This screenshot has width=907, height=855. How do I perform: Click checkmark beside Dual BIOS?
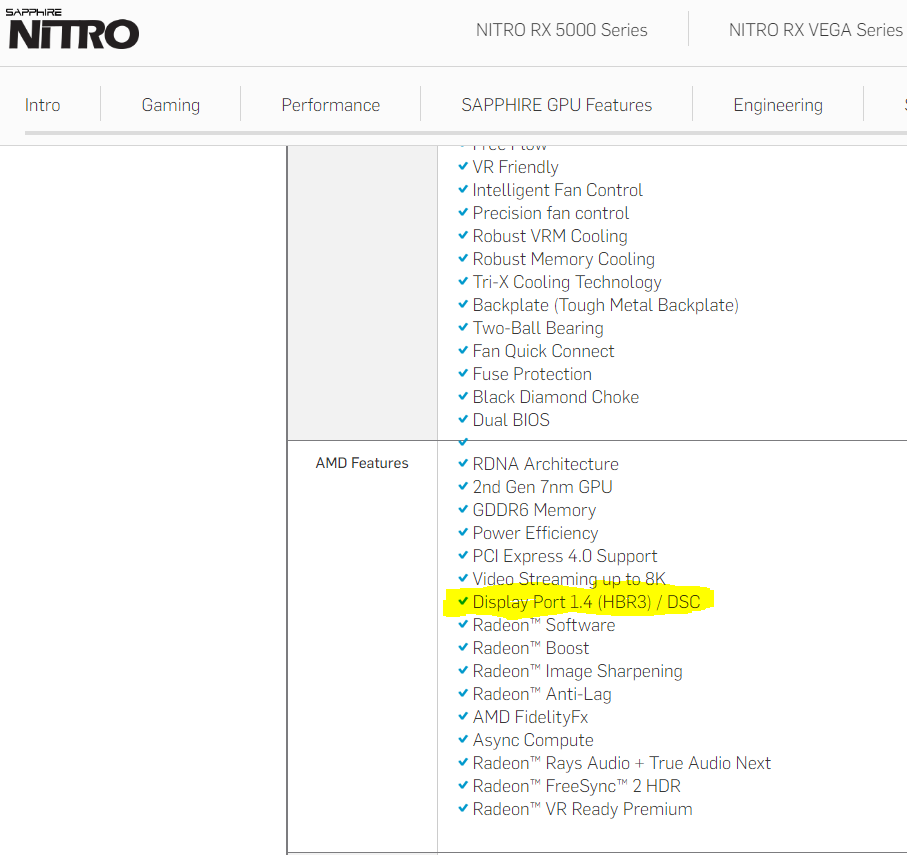point(463,418)
